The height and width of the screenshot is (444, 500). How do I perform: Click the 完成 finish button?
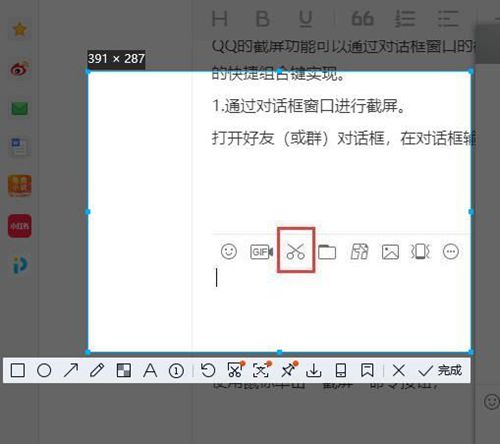pos(440,370)
